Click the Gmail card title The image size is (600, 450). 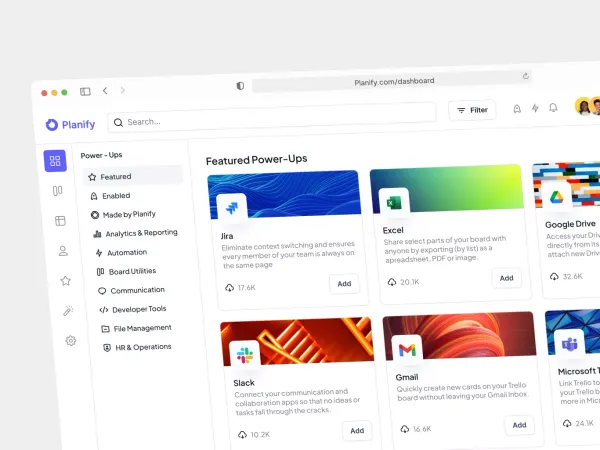tap(407, 377)
